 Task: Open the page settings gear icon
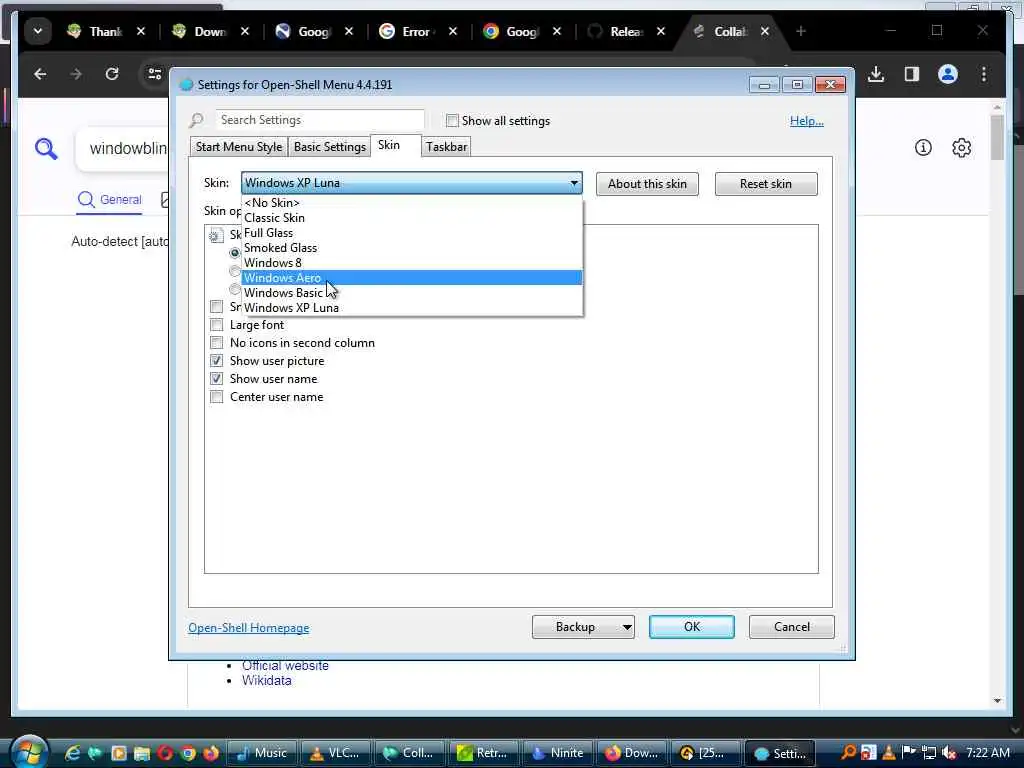961,148
